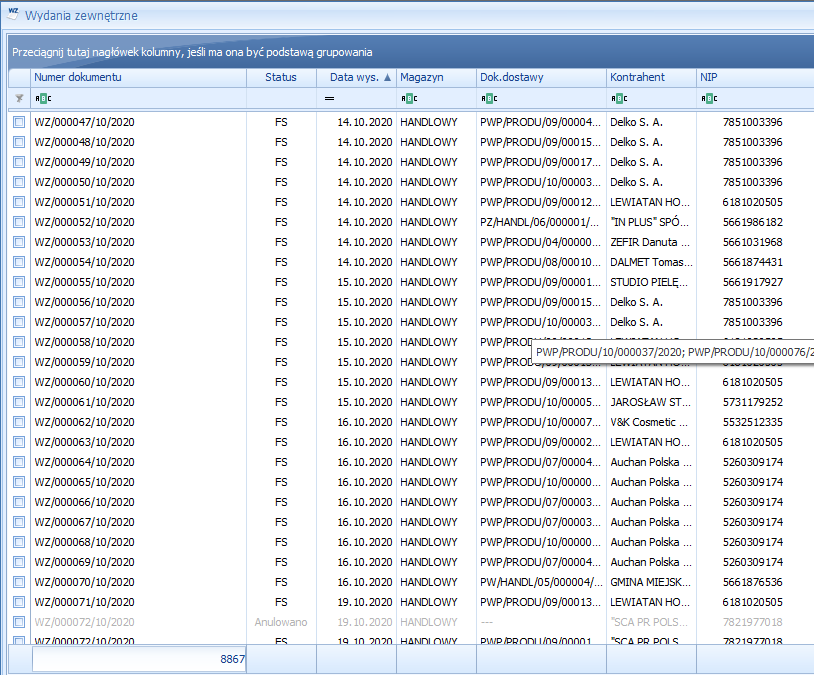The image size is (814, 675).
Task: Click the WZ icon beside Wydania zewnętrzne title
Action: click(13, 14)
